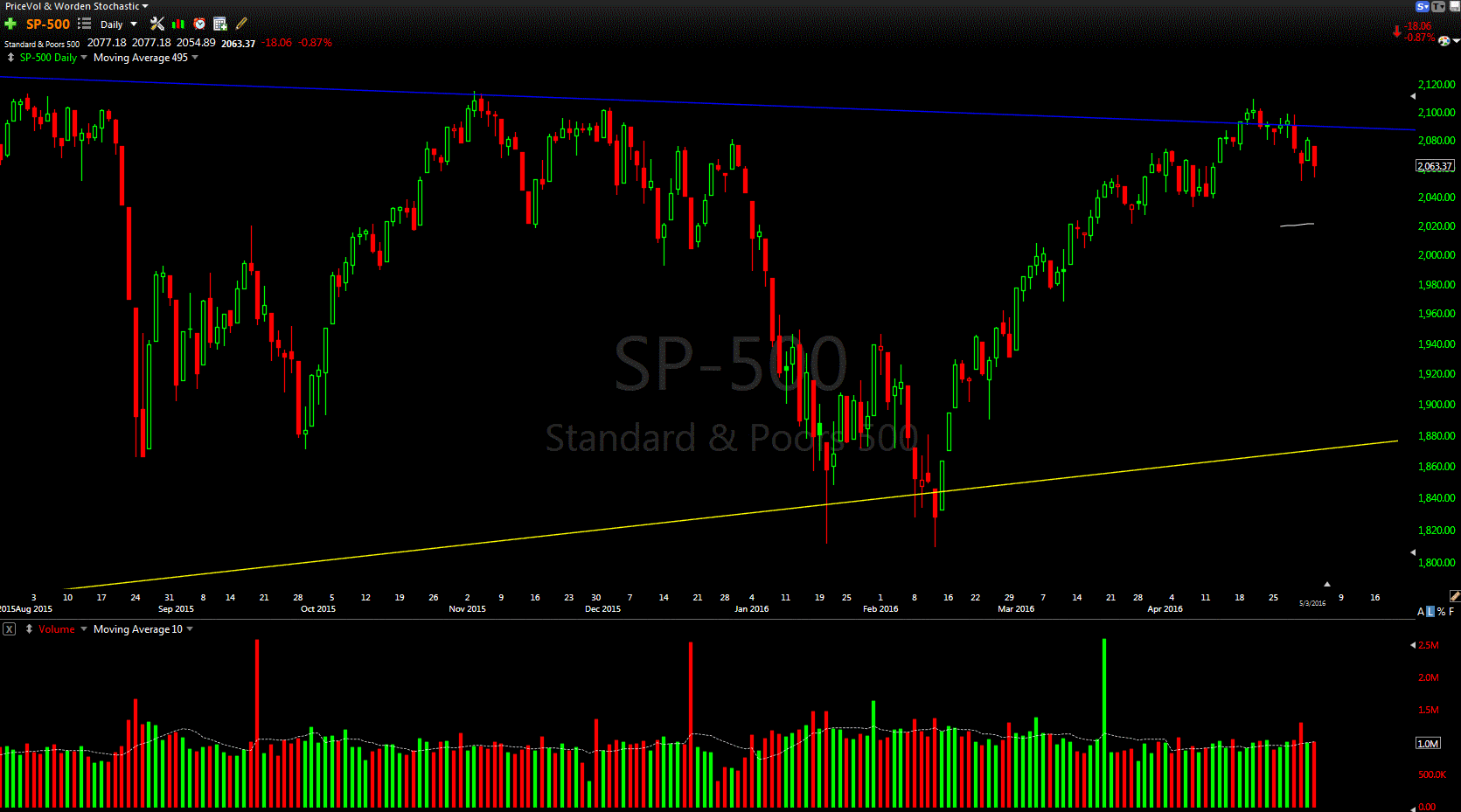Click the blue S share button
Image resolution: width=1461 pixels, height=812 pixels.
pyautogui.click(x=1423, y=6)
